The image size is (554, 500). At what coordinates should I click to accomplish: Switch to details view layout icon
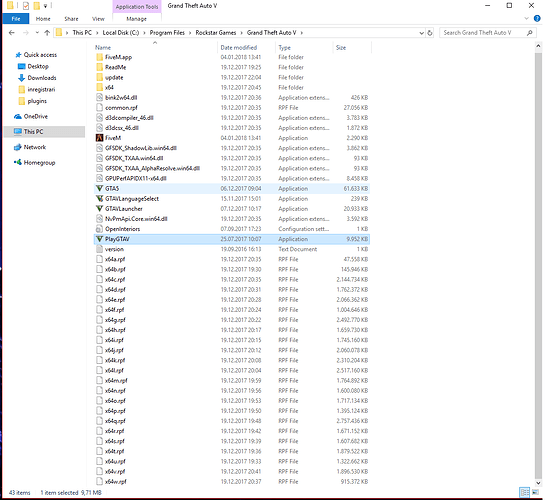(524, 492)
